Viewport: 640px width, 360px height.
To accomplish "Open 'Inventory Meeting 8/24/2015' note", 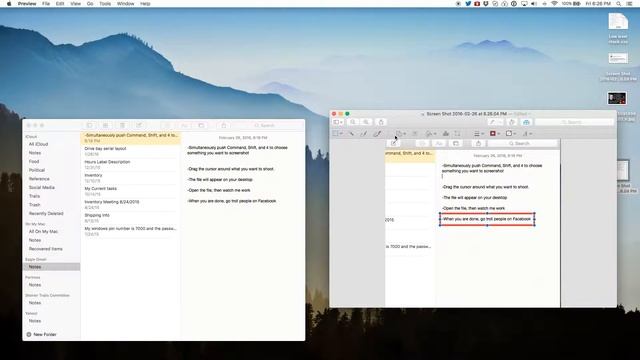I will pyautogui.click(x=131, y=204).
